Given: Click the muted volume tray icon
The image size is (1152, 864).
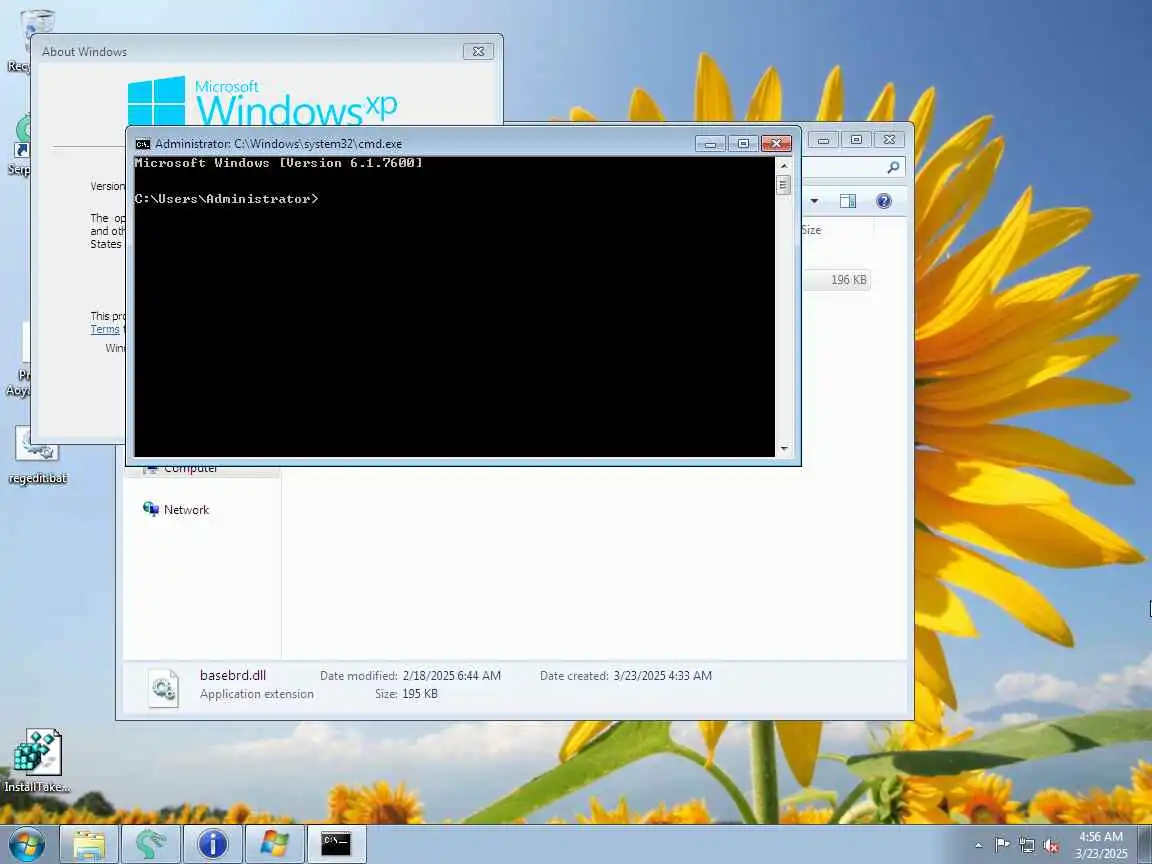Looking at the screenshot, I should (1051, 845).
